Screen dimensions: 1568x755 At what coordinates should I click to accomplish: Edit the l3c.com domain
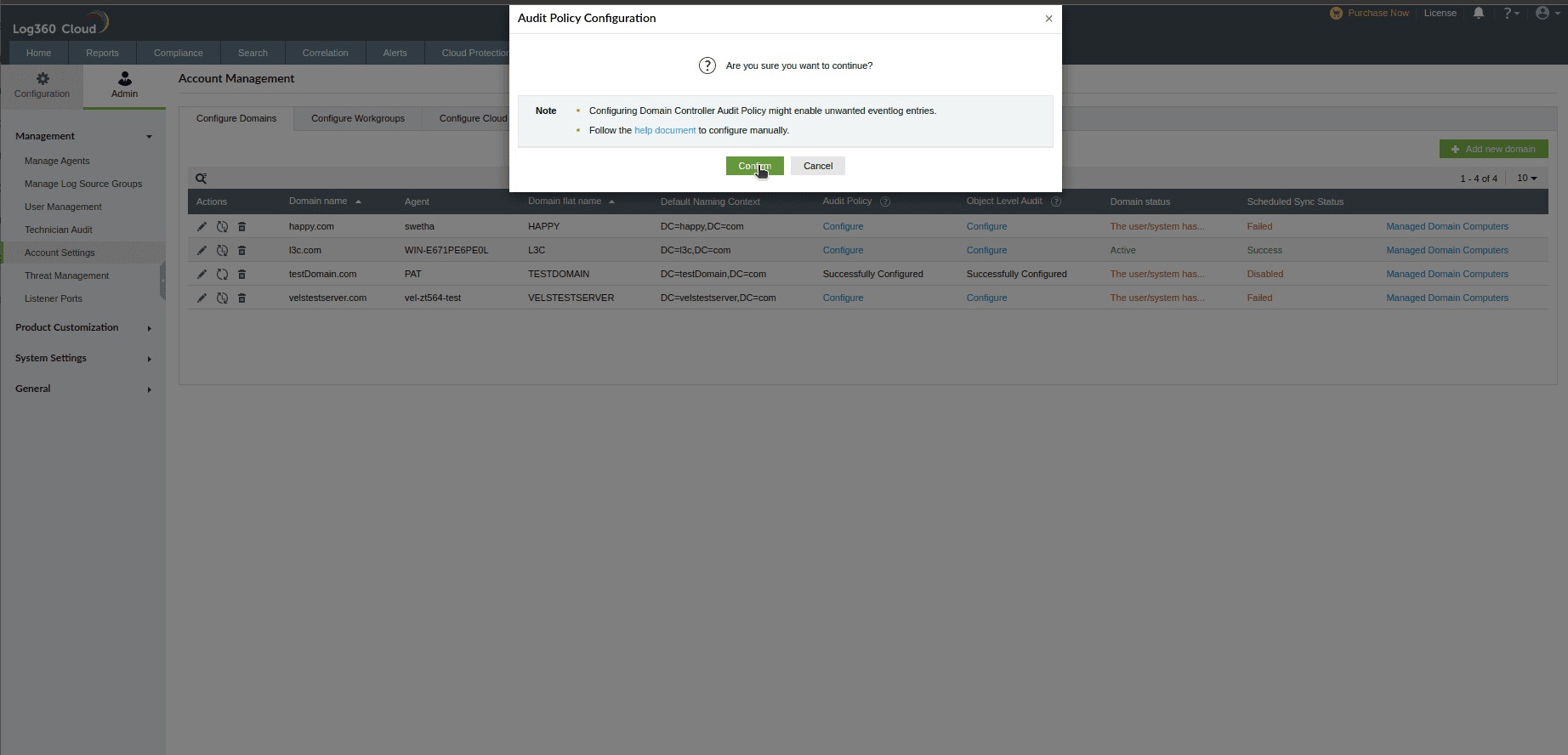pos(202,250)
